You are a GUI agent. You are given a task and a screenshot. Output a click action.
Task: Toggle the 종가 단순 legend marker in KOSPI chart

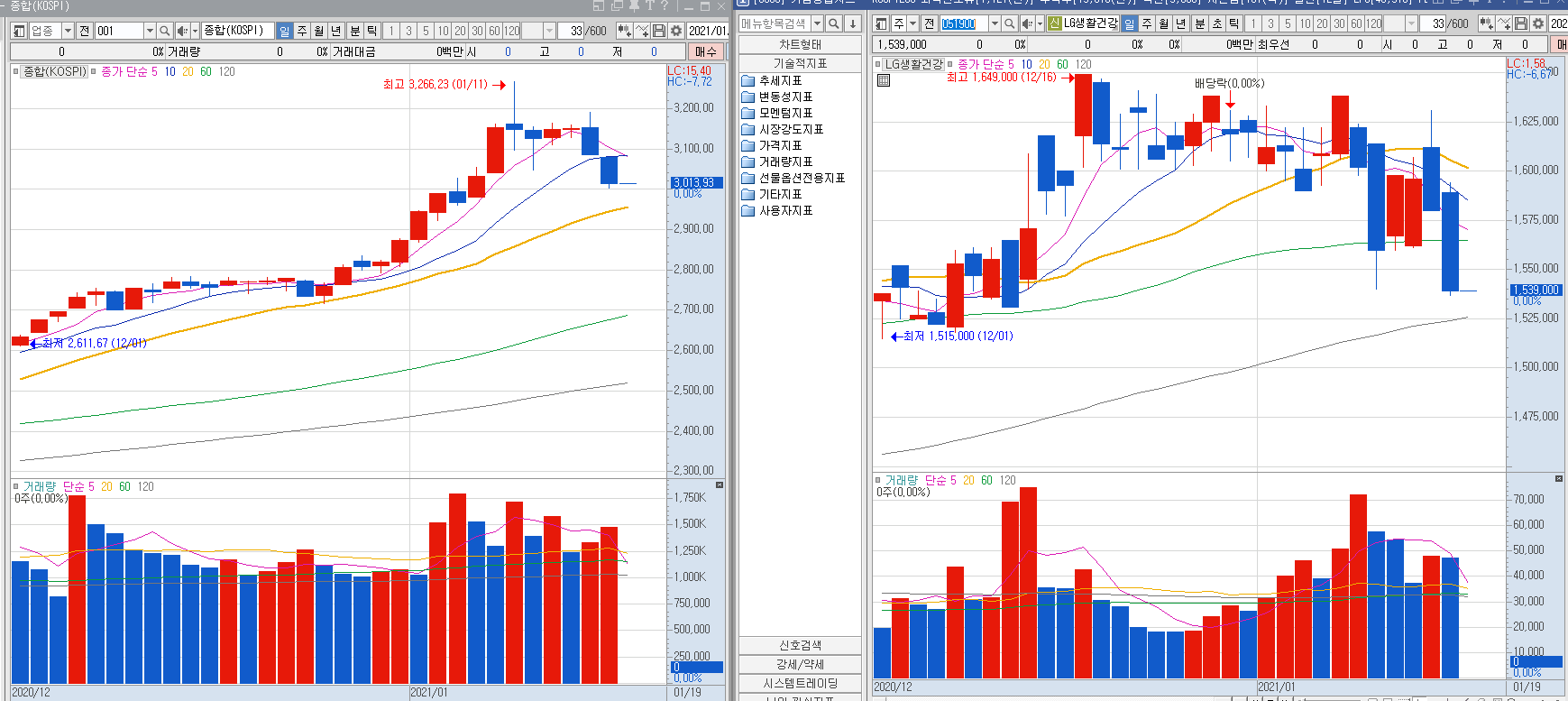94,71
